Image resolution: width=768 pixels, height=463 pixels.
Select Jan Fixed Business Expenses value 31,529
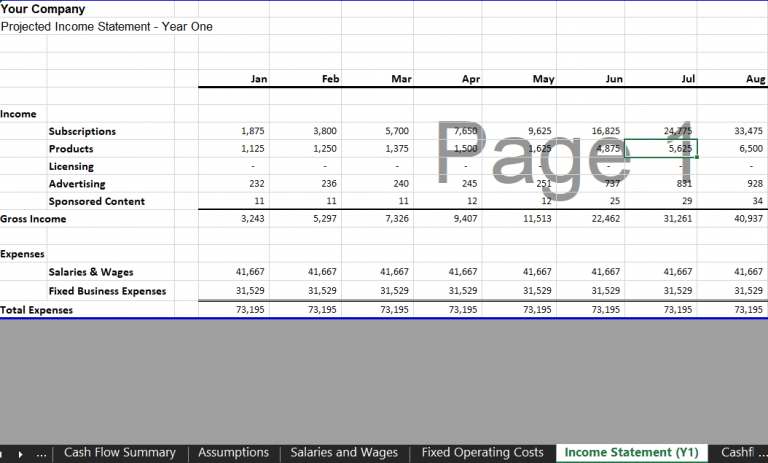point(250,291)
